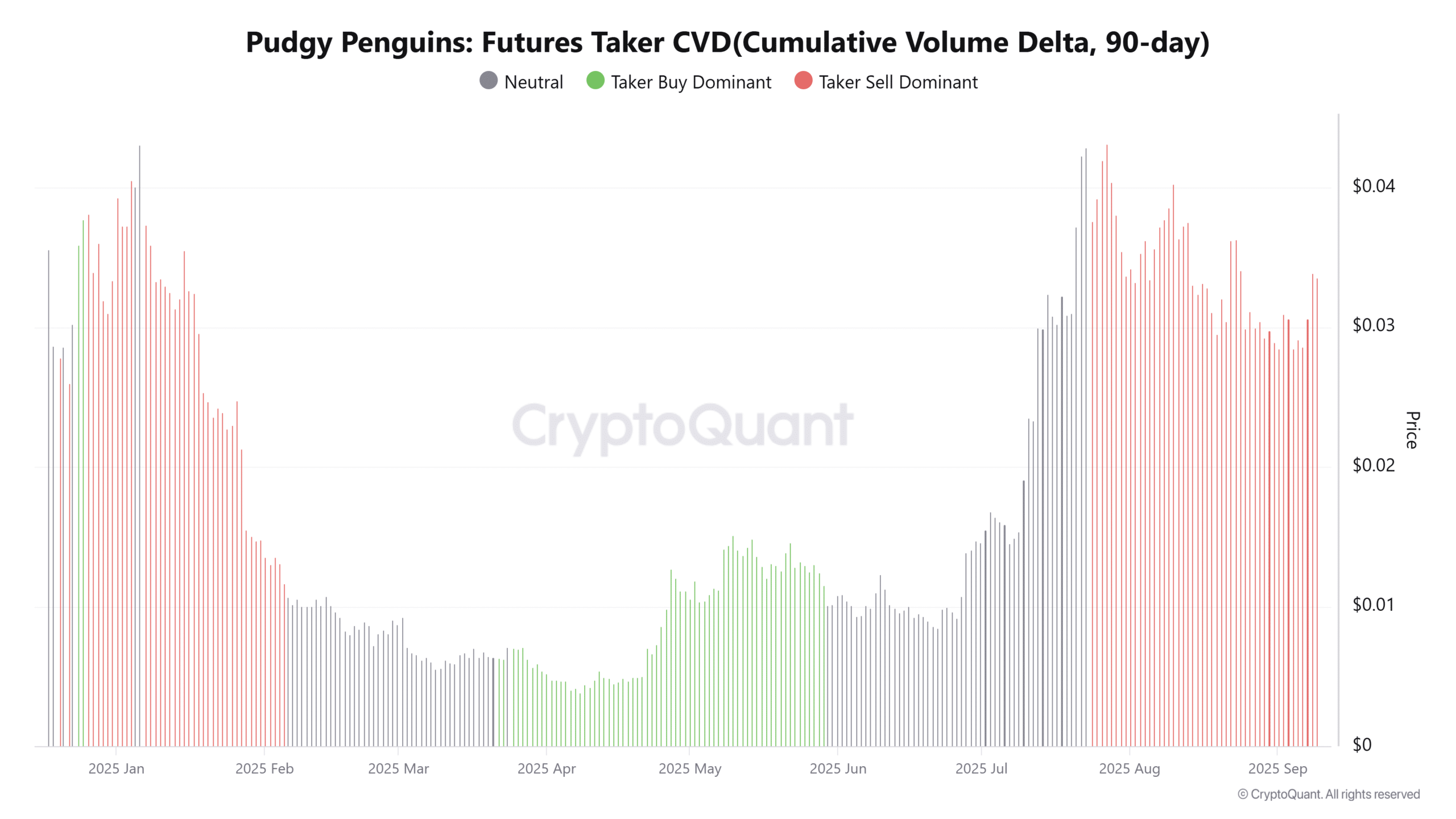Image resolution: width=1456 pixels, height=819 pixels.
Task: Click the 2025 Sep date label
Action: tap(1277, 768)
